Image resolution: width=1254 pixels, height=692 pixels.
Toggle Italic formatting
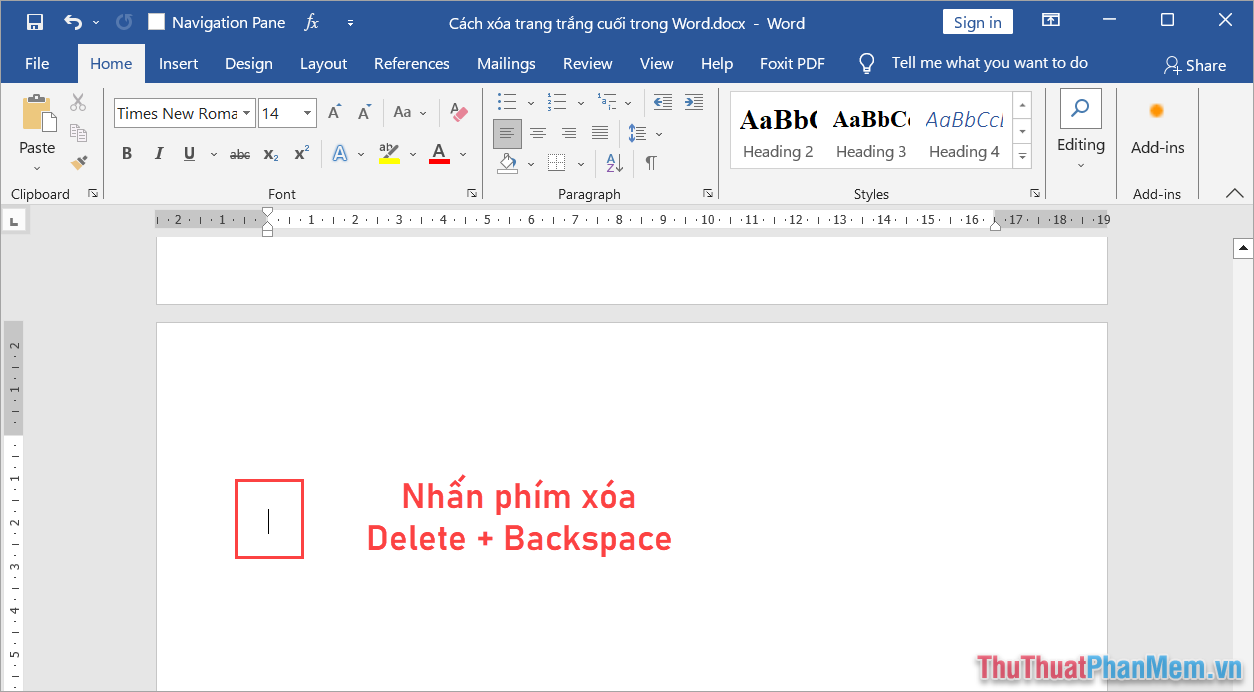158,152
